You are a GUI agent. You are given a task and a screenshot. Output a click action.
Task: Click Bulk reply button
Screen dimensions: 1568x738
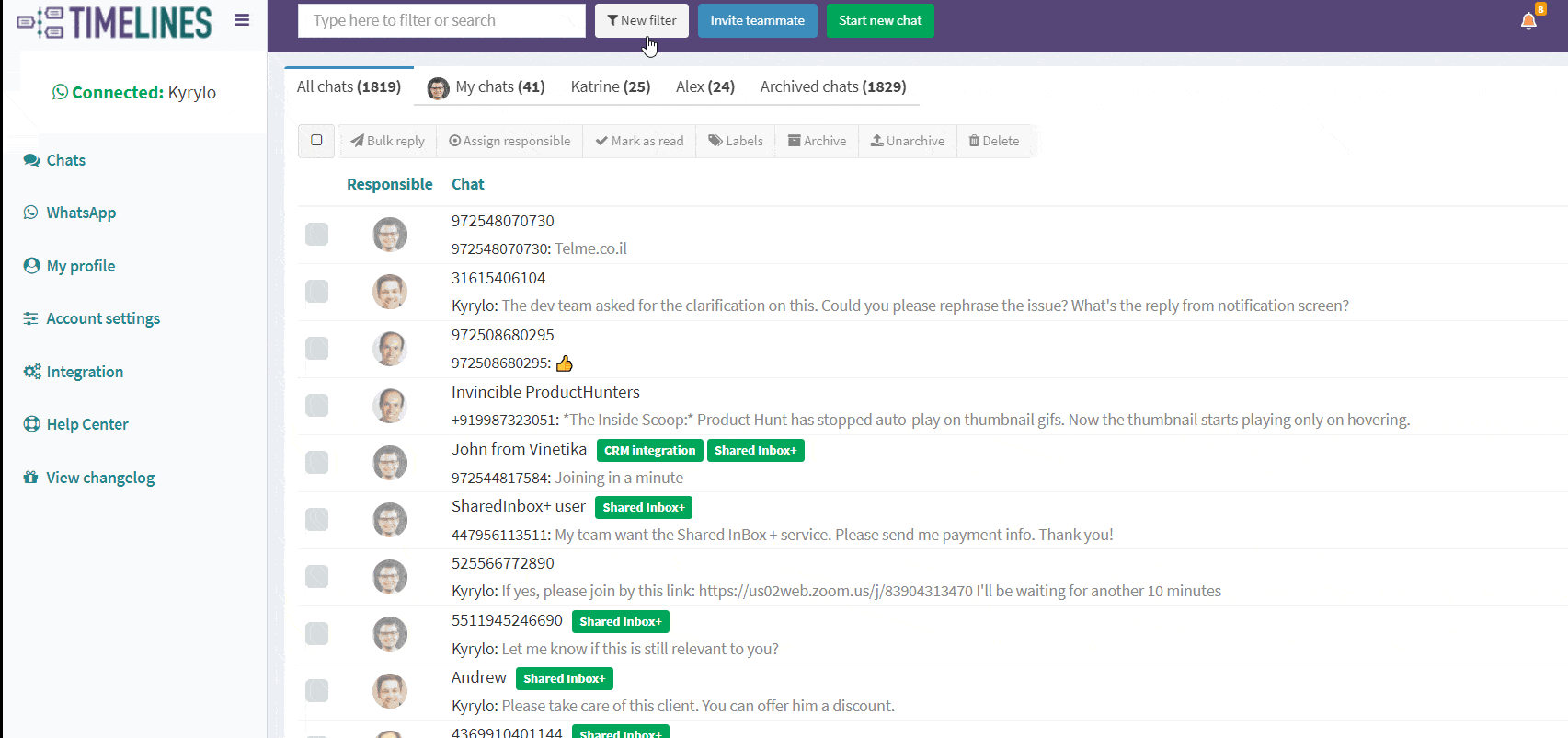click(x=387, y=141)
